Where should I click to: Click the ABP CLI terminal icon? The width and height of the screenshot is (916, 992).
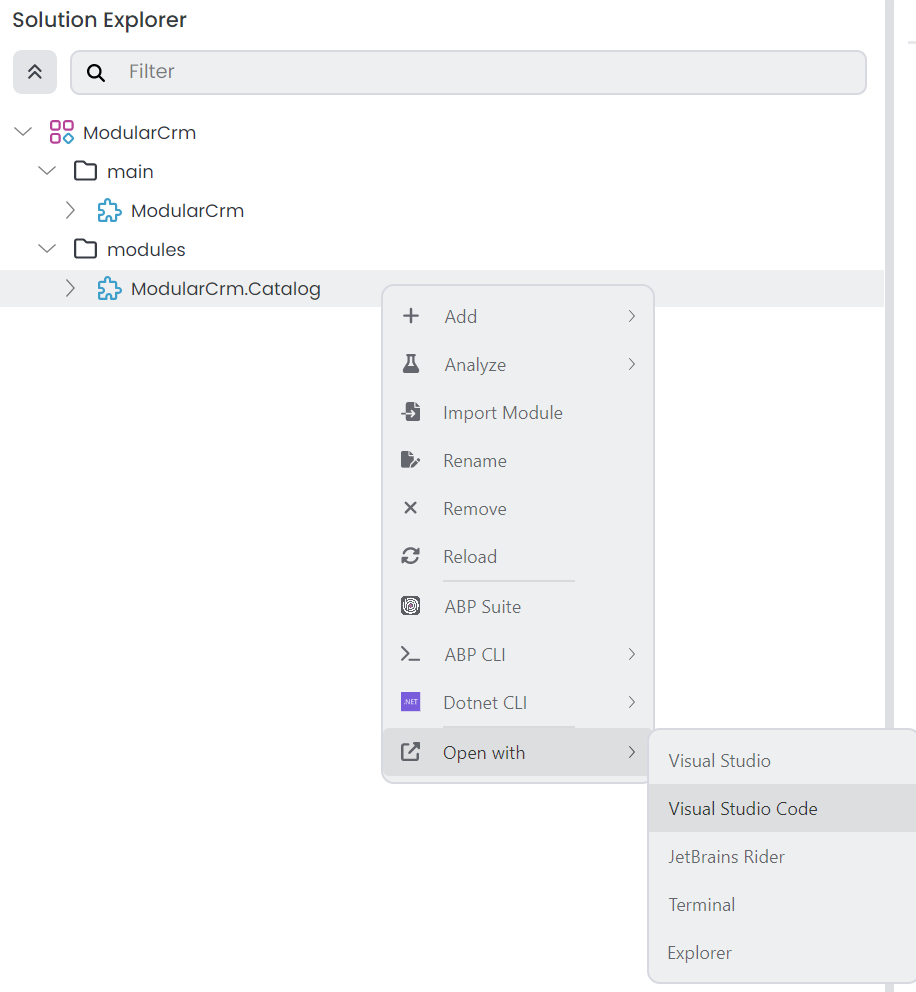click(410, 654)
